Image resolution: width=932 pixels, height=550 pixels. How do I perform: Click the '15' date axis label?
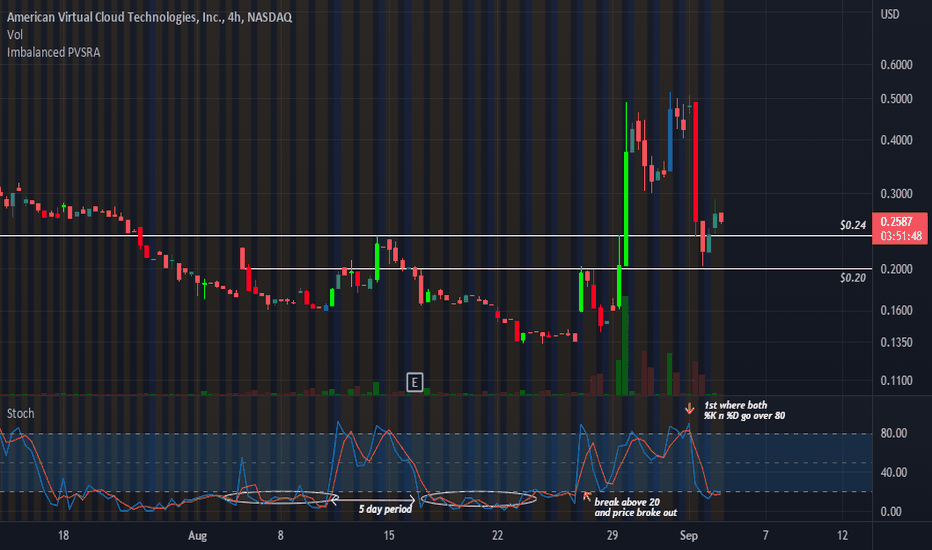388,535
